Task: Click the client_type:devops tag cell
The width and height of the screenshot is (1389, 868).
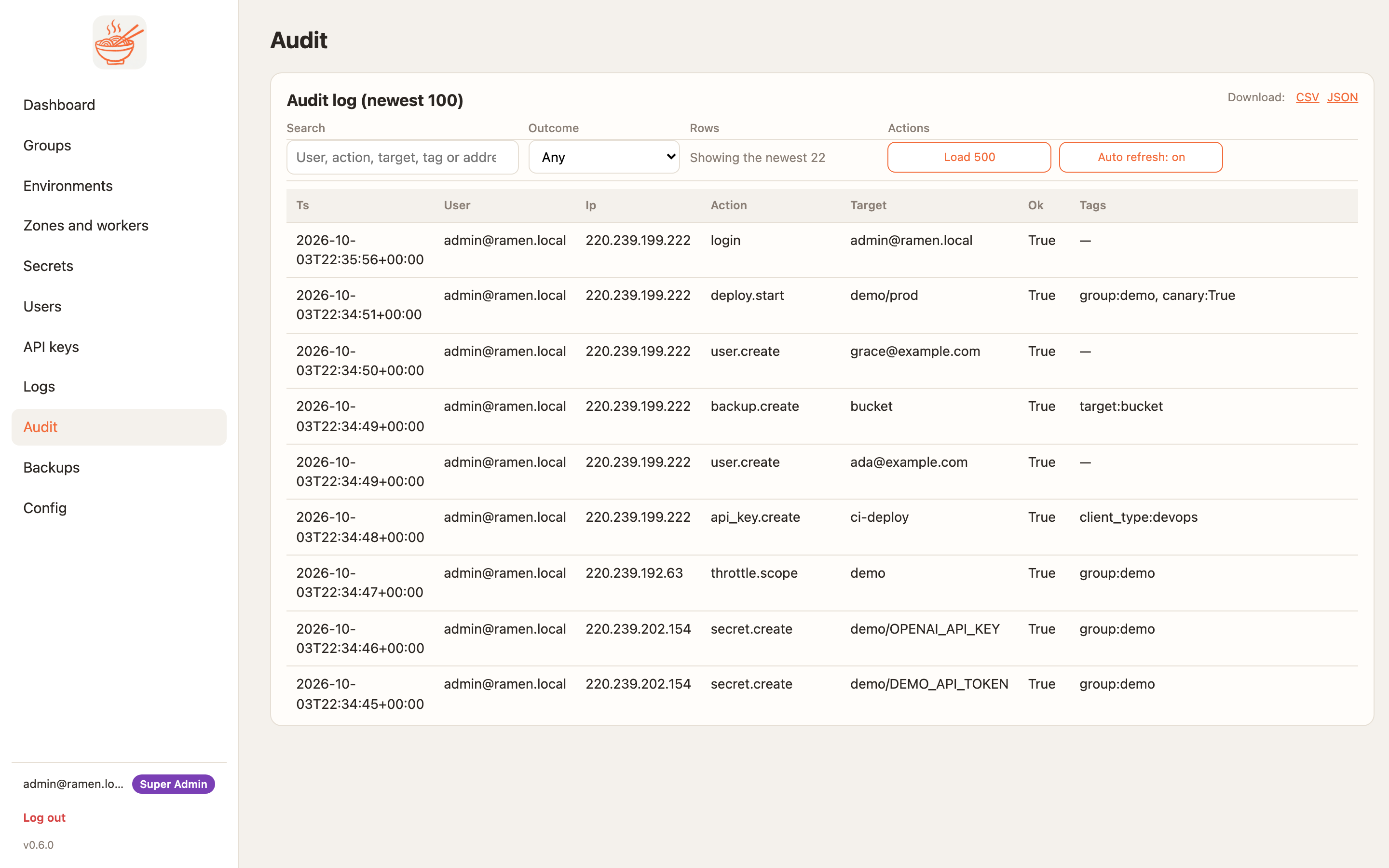Action: click(1138, 517)
